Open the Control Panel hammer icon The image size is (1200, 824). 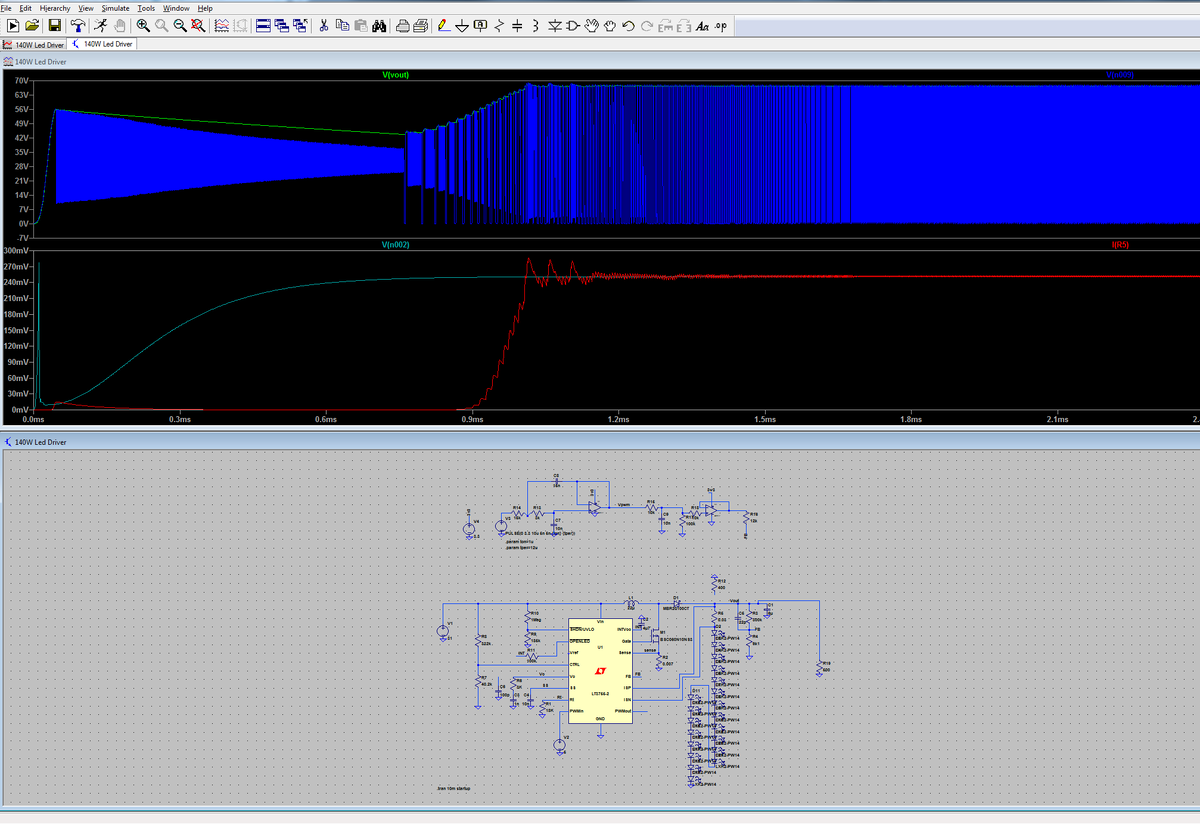point(78,25)
